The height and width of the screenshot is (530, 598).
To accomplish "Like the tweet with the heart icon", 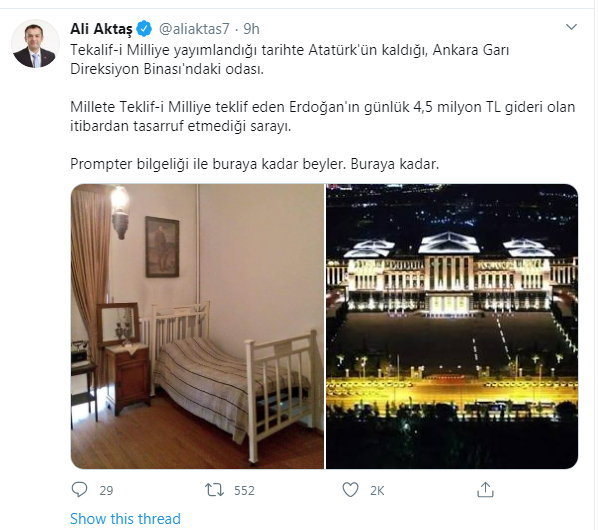I will click(x=350, y=490).
